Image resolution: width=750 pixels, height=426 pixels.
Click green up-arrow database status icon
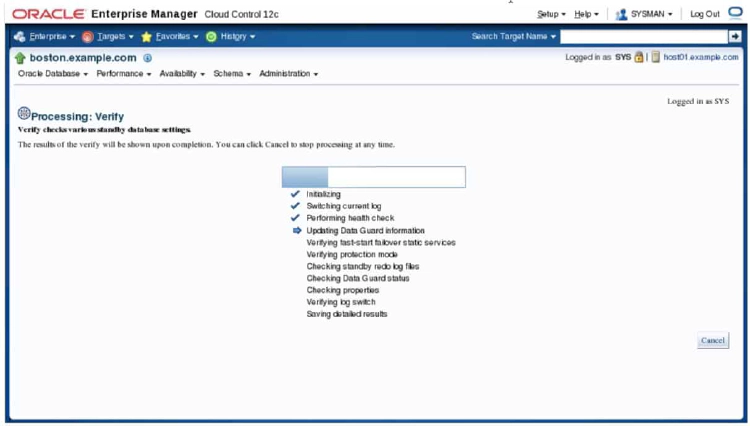click(20, 58)
